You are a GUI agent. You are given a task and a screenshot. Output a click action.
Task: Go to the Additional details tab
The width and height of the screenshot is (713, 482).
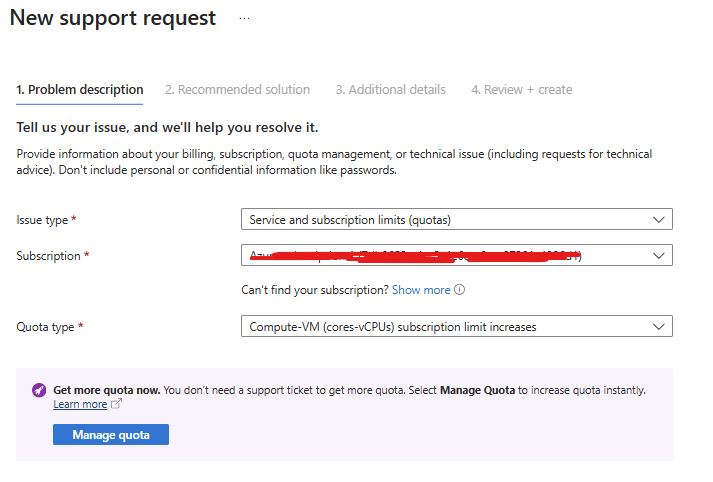click(391, 89)
